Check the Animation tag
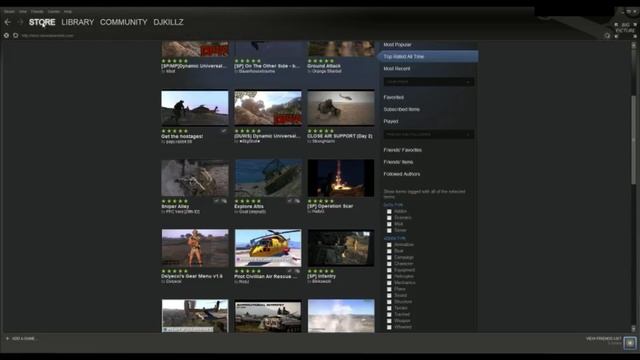640x360 pixels. click(x=389, y=244)
